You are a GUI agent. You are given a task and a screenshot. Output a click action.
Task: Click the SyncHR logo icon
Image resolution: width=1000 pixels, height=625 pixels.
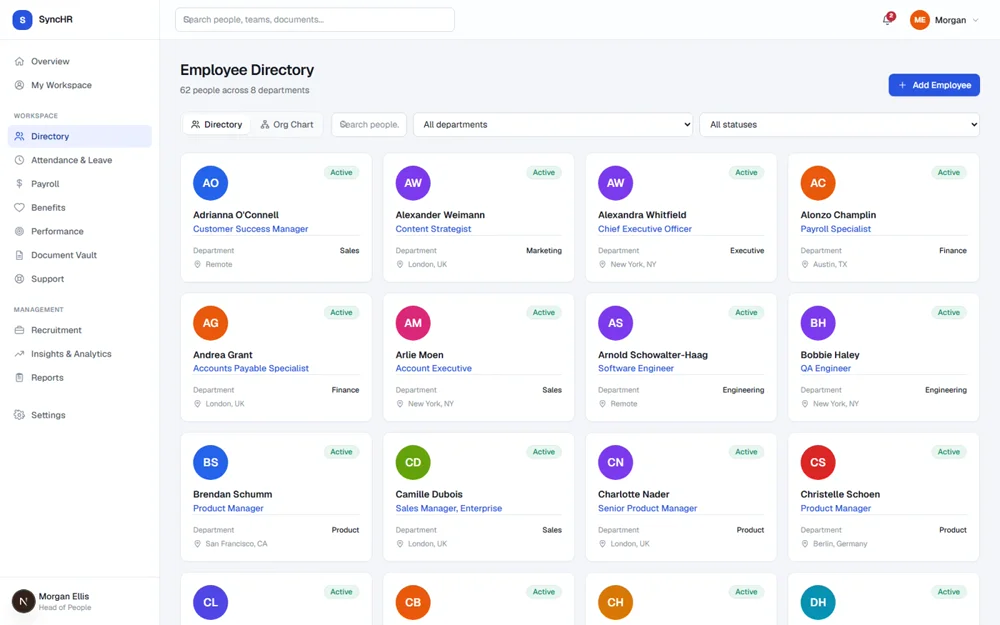[22, 20]
